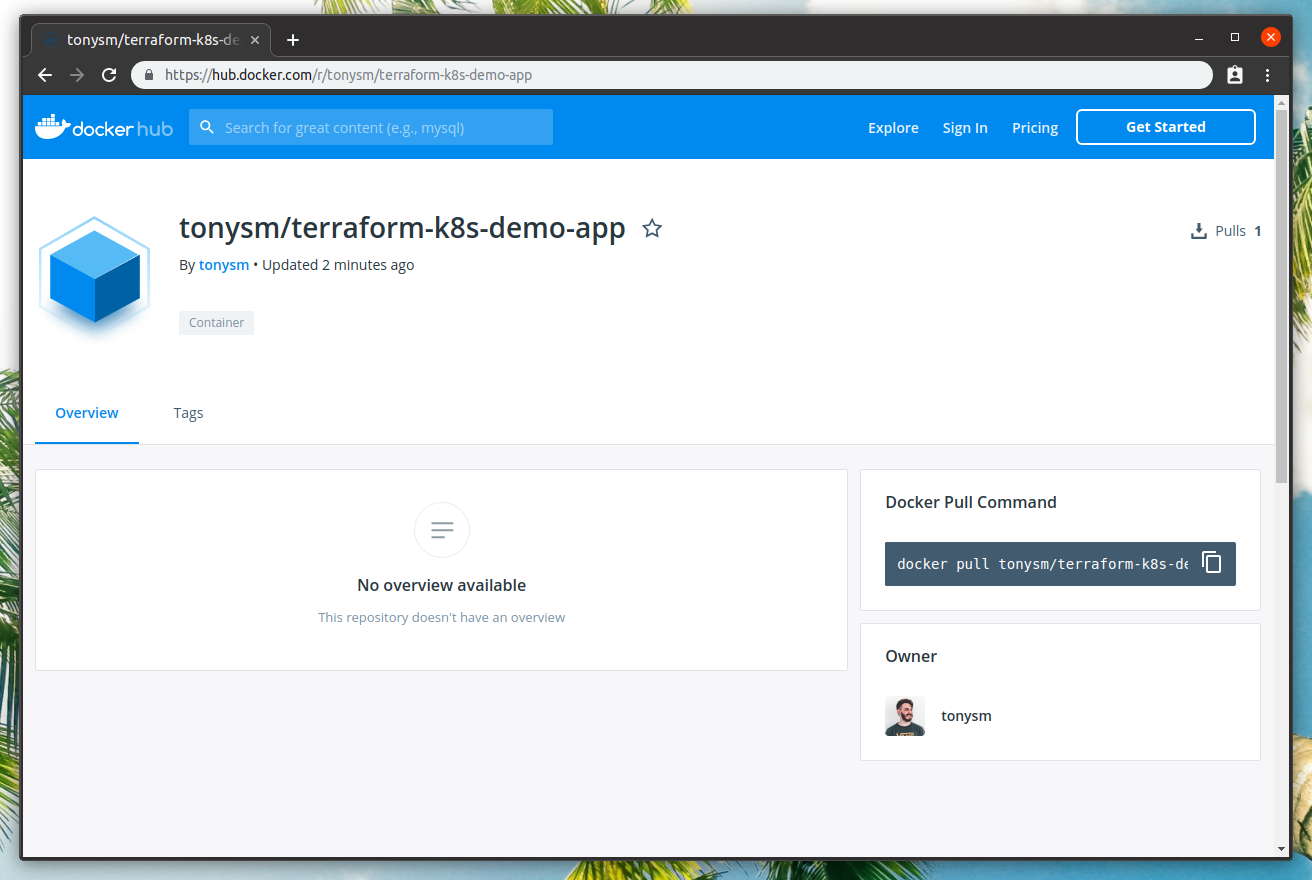This screenshot has height=880, width=1312.
Task: Click the 'Updated 2 minutes ago' text
Action: point(338,265)
